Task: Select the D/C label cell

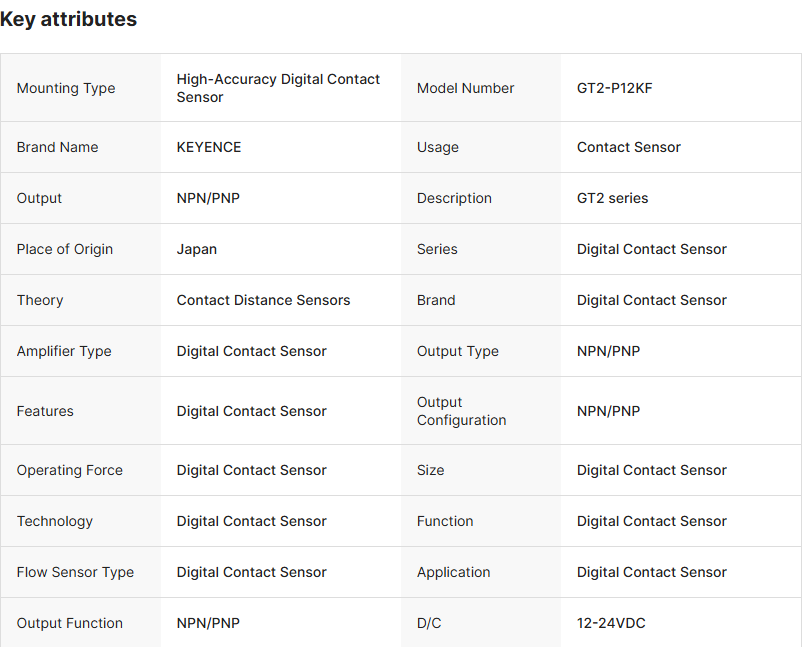Action: click(429, 623)
